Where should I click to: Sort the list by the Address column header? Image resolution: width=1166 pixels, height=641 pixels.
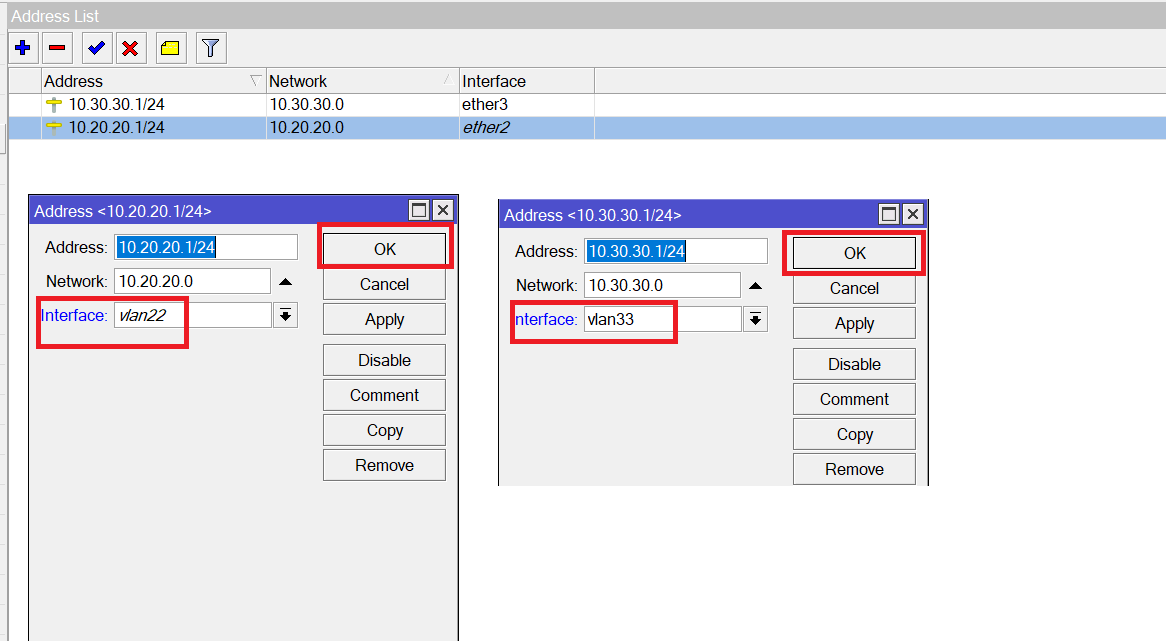pos(153,81)
